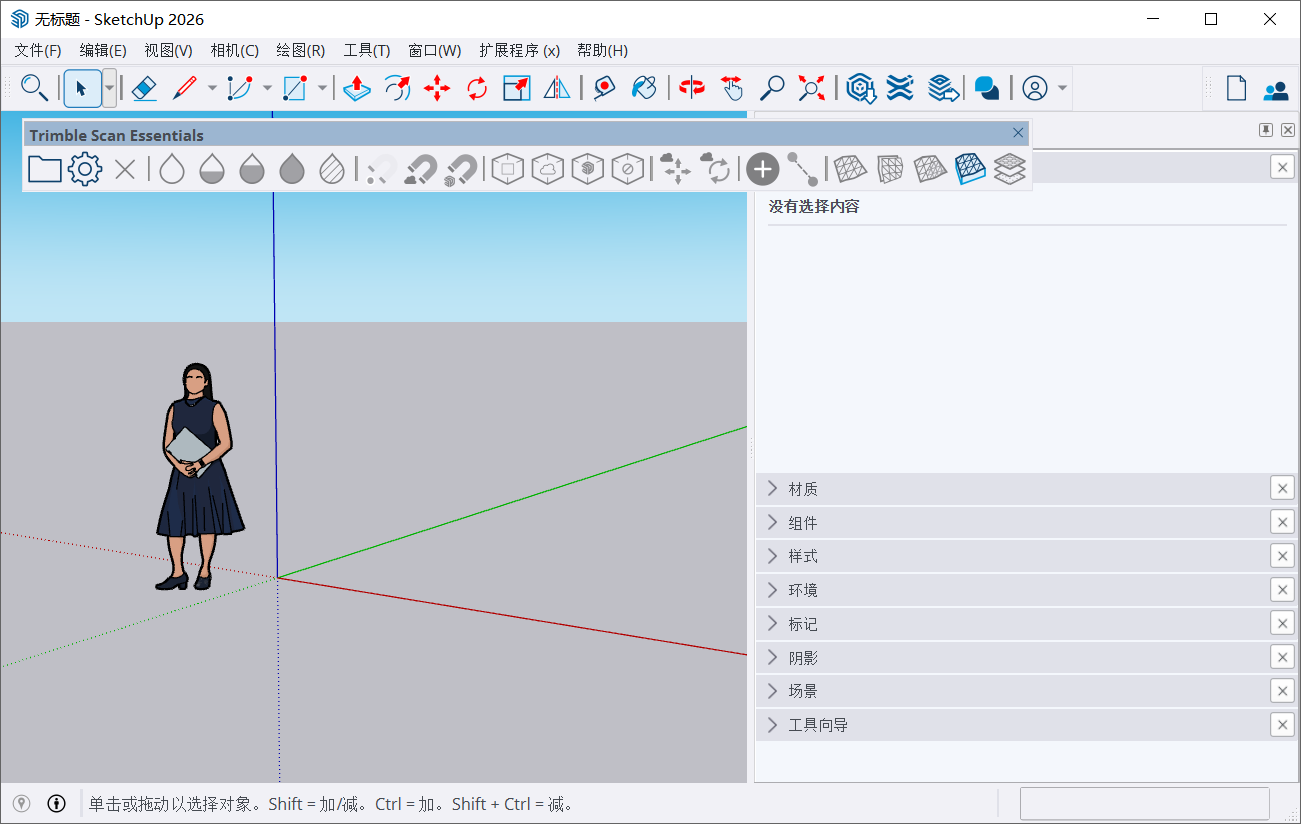This screenshot has height=824, width=1301.
Task: Open the Arc tool dropdown arrow
Action: pos(267,88)
